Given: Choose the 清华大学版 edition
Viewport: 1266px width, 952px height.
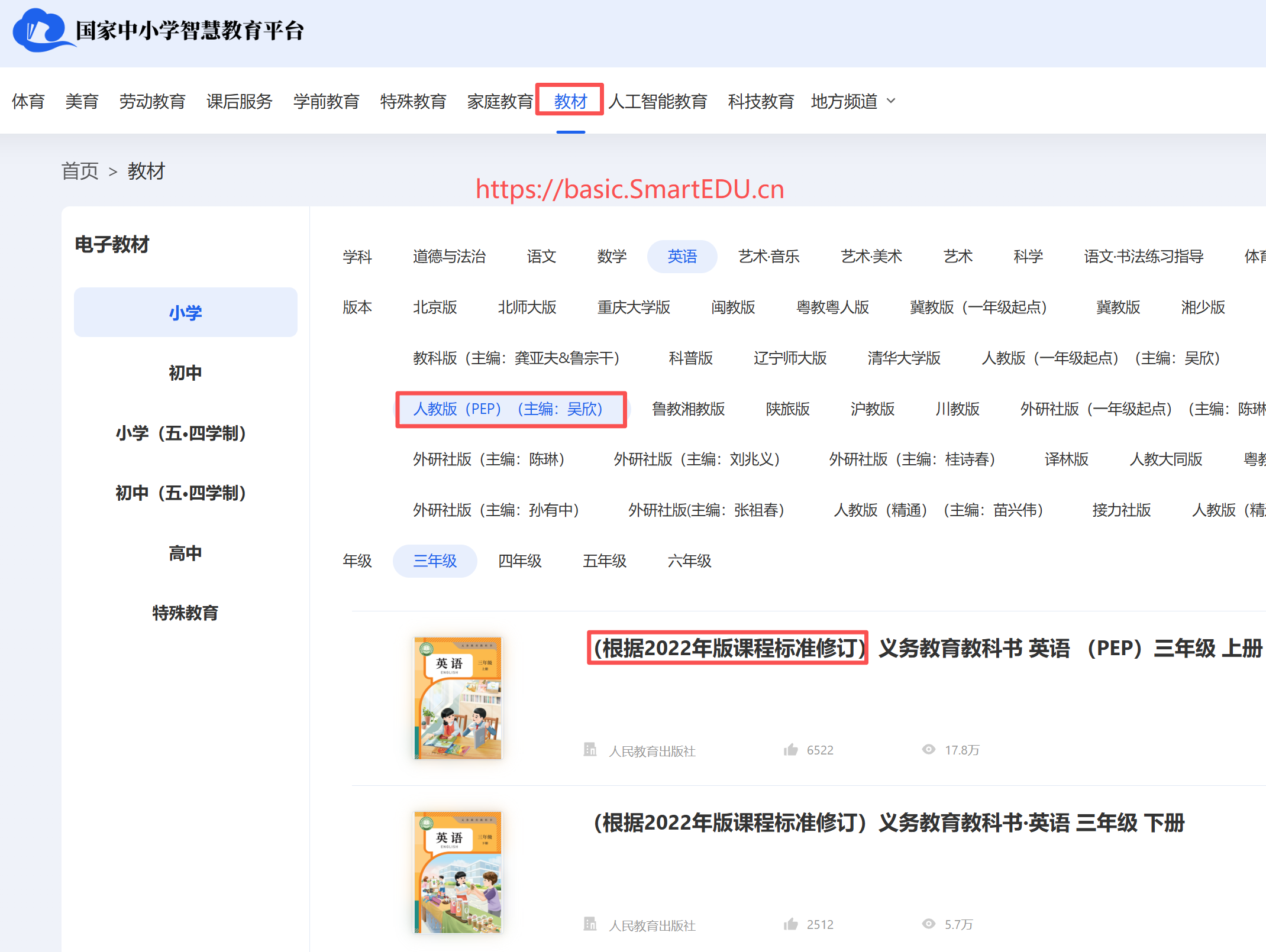Looking at the screenshot, I should pos(904,358).
